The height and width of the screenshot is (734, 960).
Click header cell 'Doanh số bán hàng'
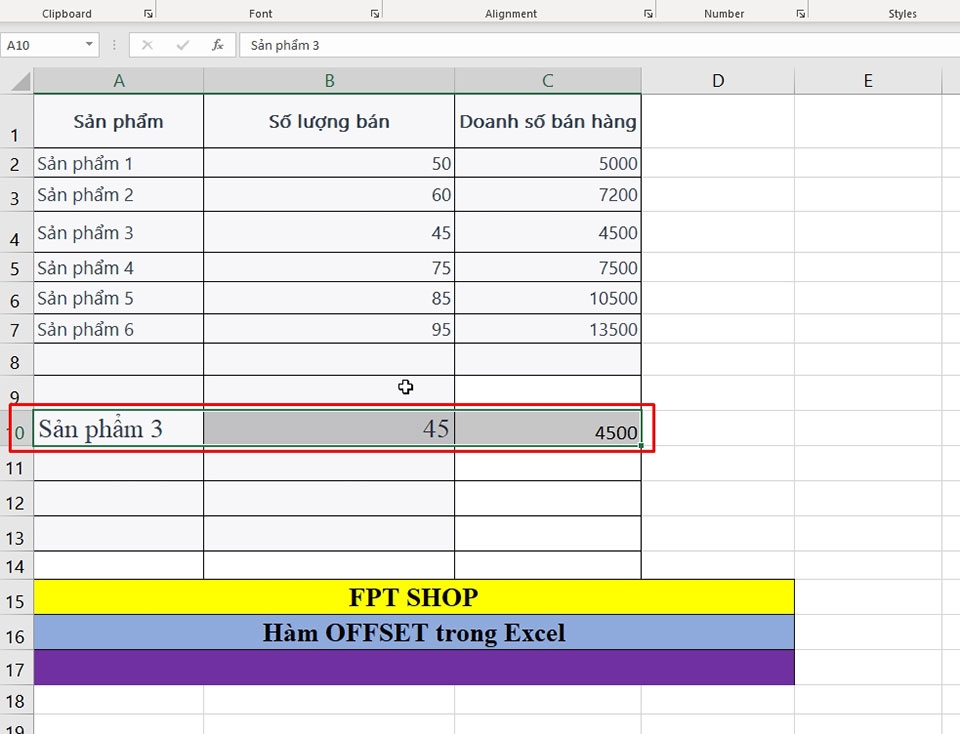[548, 121]
